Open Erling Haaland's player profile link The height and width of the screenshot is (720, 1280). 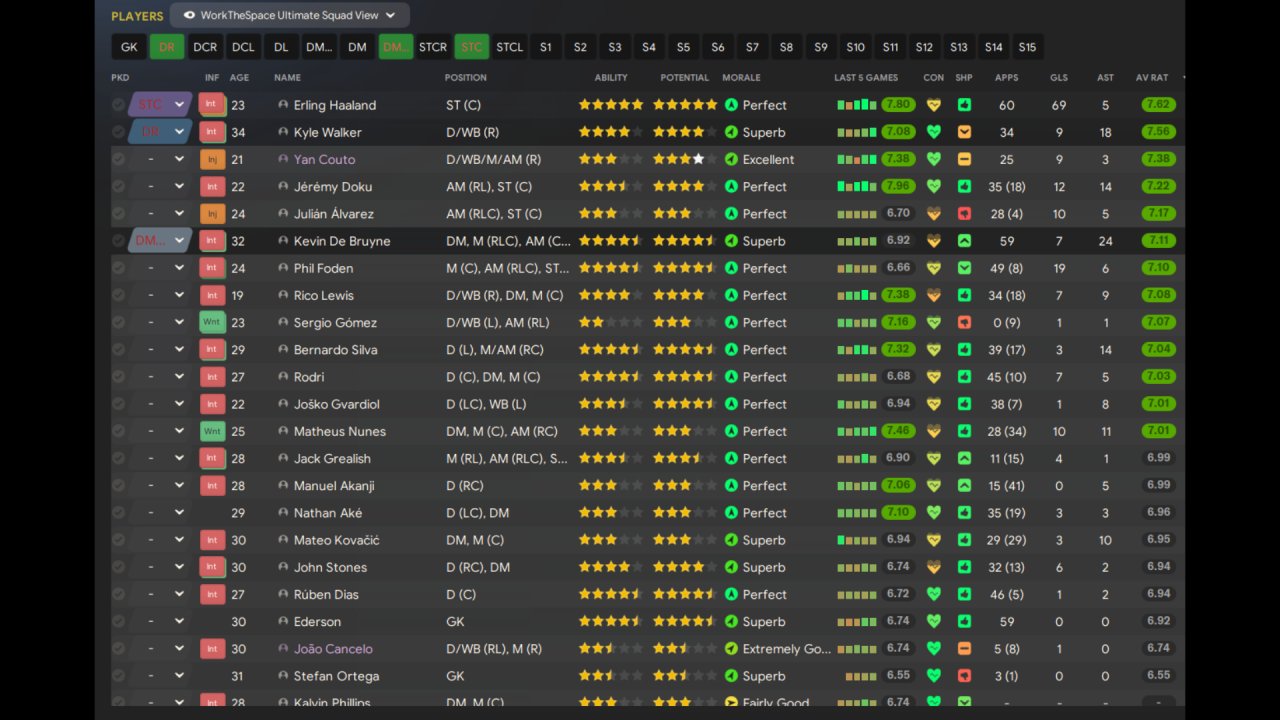[335, 105]
